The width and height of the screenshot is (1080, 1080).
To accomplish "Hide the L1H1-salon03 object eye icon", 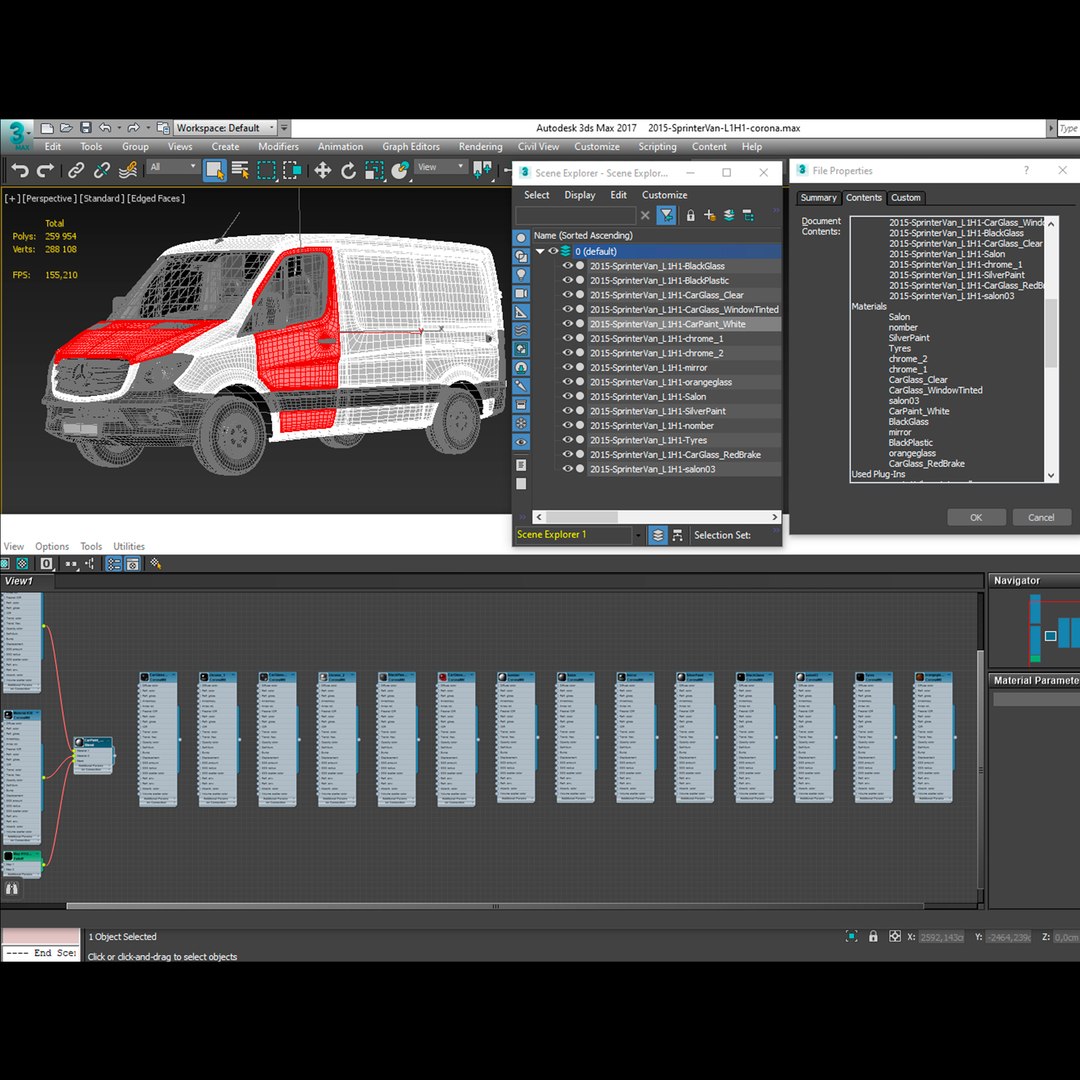I will (x=568, y=469).
